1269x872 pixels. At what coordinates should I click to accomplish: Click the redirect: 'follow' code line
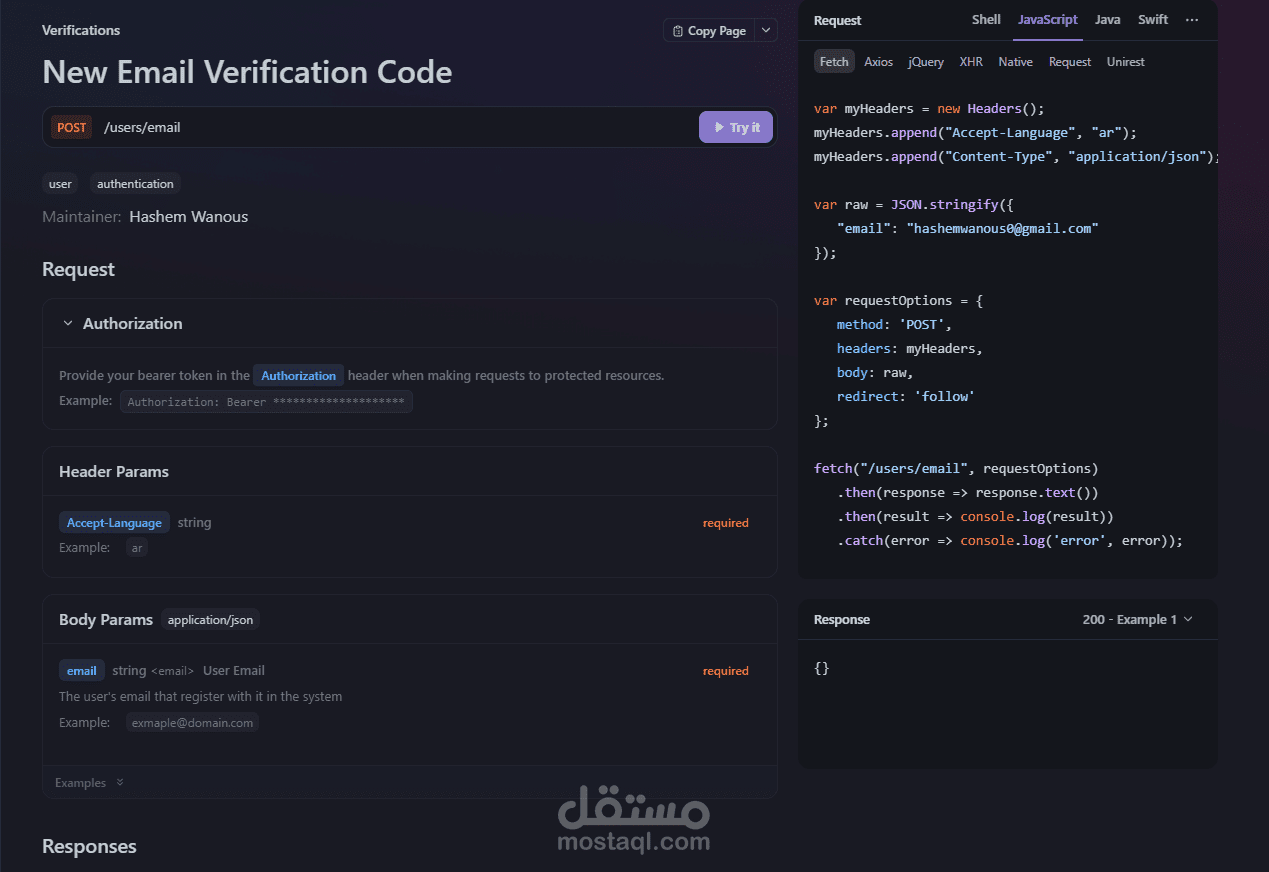[x=905, y=396]
